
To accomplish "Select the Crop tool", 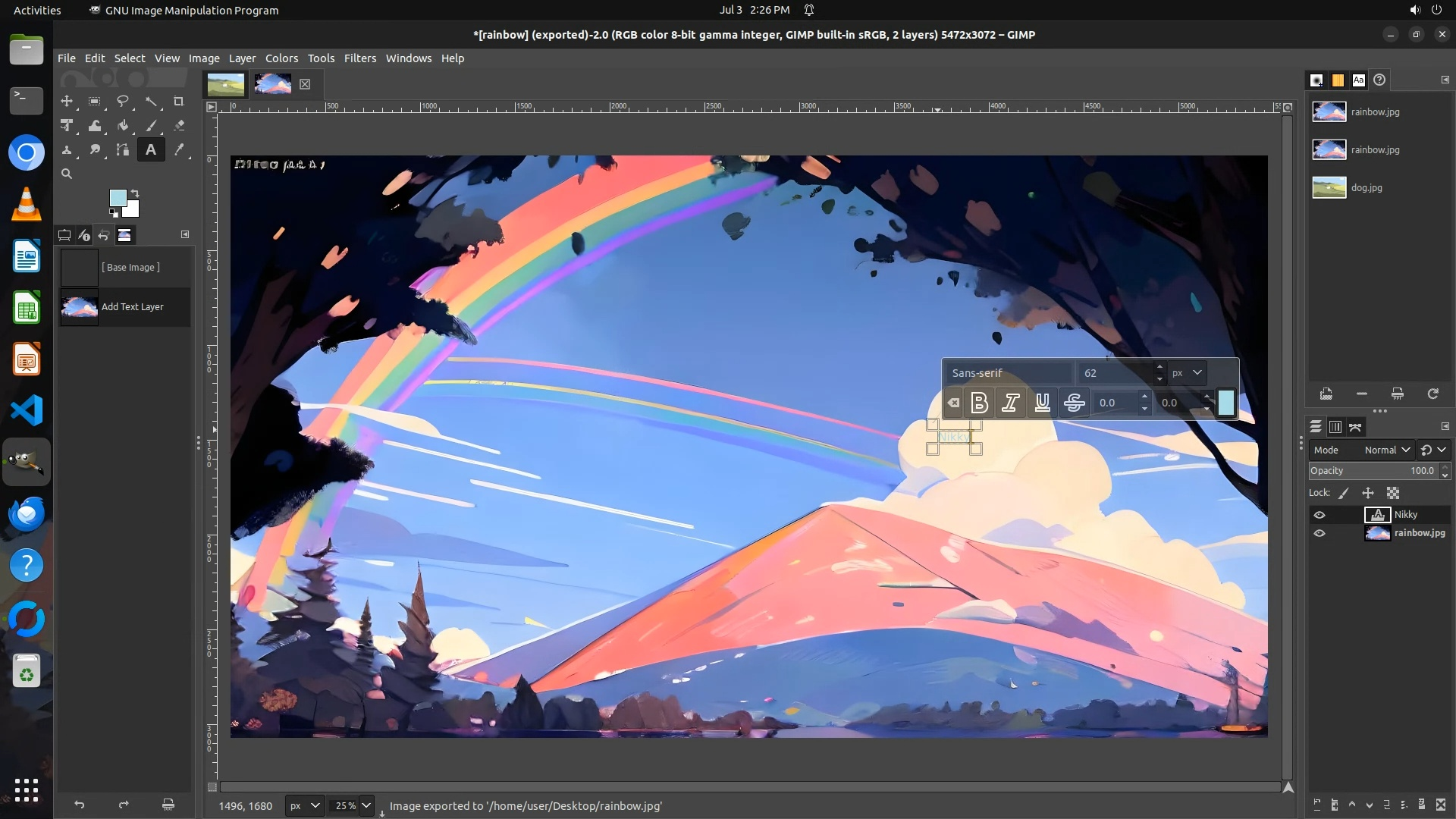I will point(178,101).
